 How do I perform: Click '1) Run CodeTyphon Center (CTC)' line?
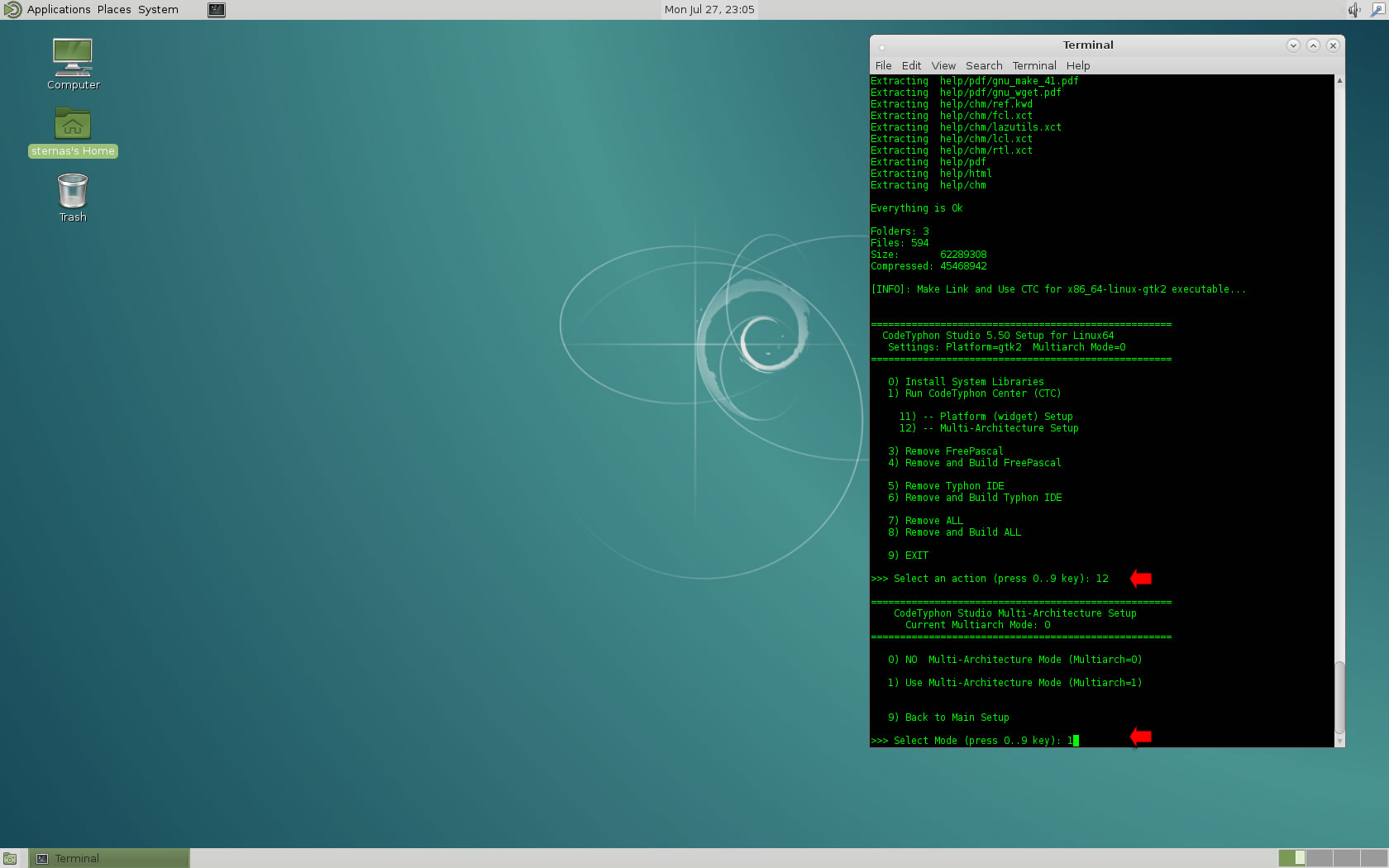pos(974,393)
